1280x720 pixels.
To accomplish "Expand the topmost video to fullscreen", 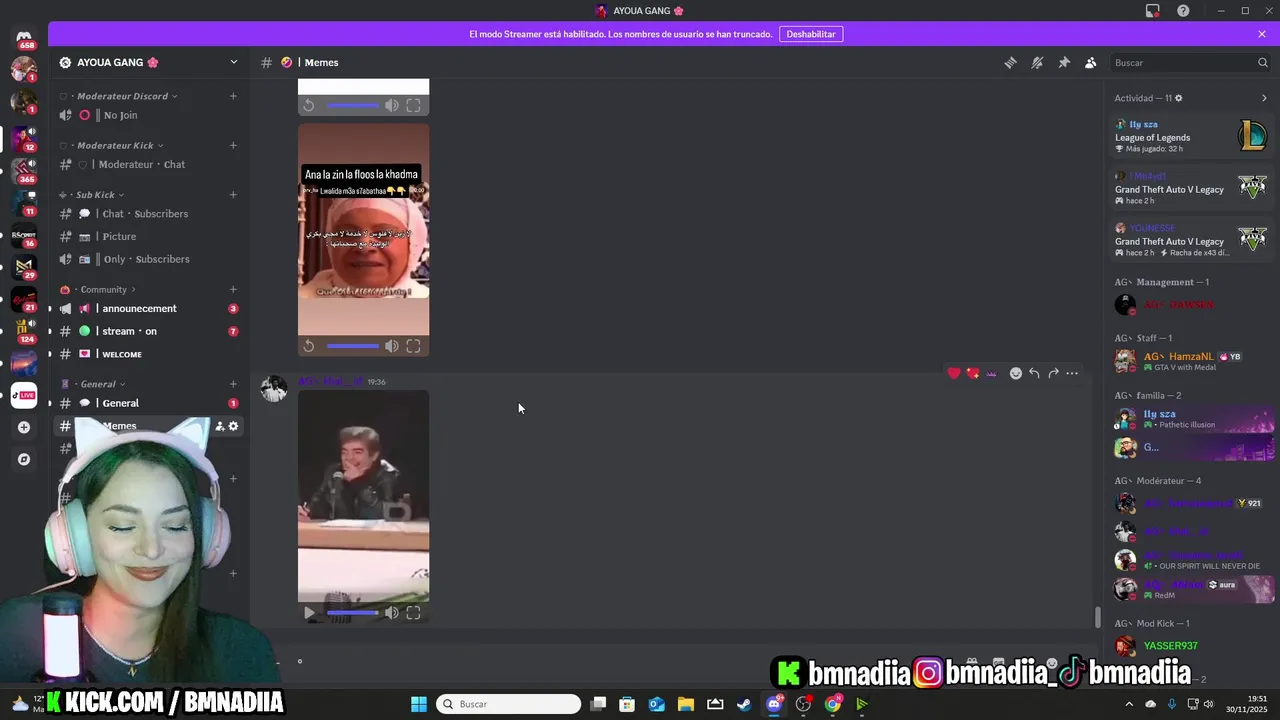I will (413, 105).
